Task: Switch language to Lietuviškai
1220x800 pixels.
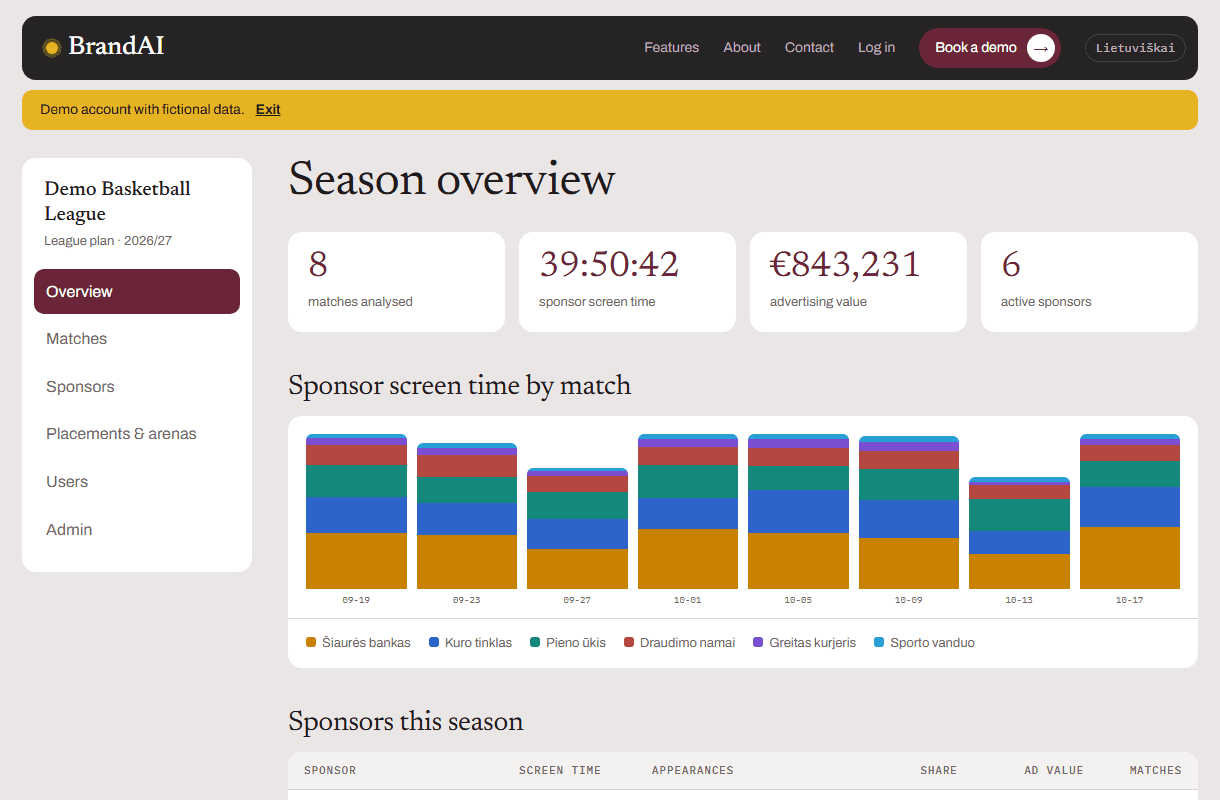Action: tap(1135, 48)
